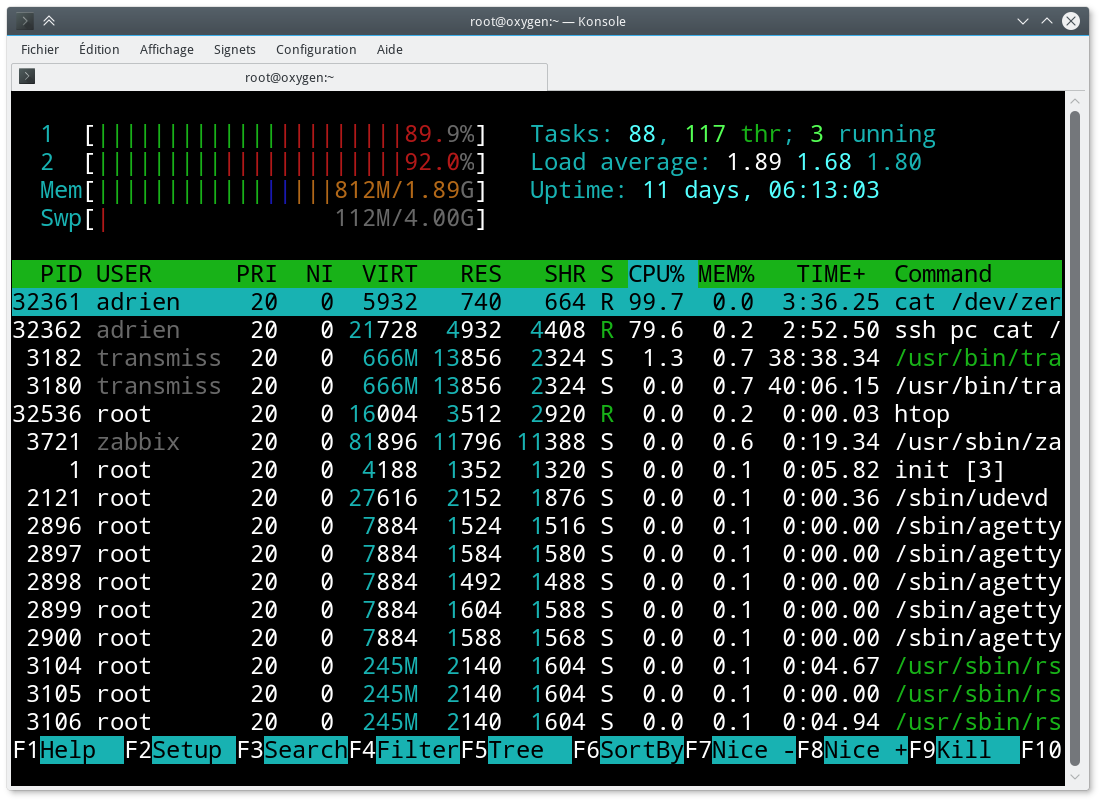Open the Fichier menu
The image size is (1102, 803).
point(40,49)
